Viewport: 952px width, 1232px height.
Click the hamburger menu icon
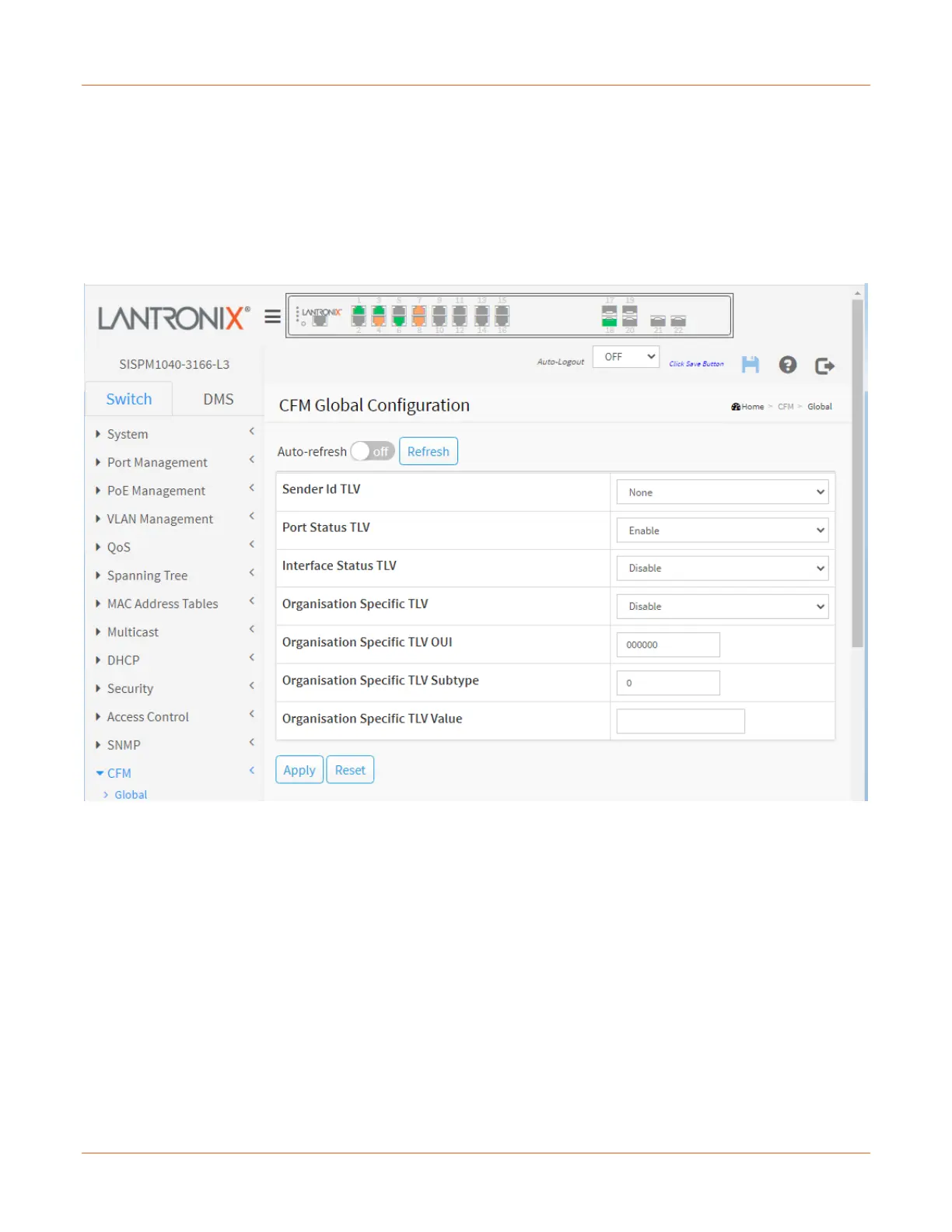[272, 317]
